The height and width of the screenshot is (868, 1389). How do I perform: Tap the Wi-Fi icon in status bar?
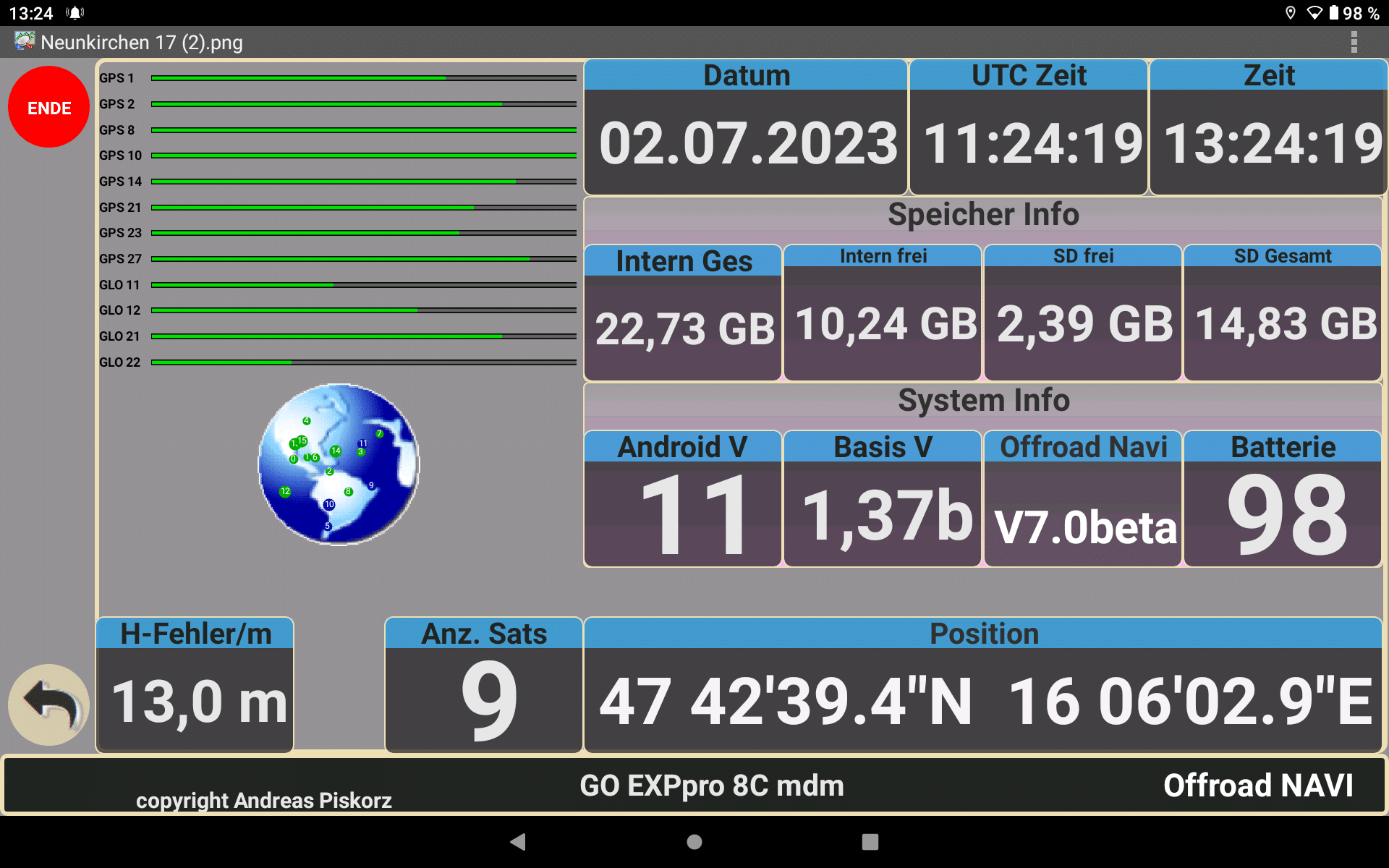point(1314,13)
